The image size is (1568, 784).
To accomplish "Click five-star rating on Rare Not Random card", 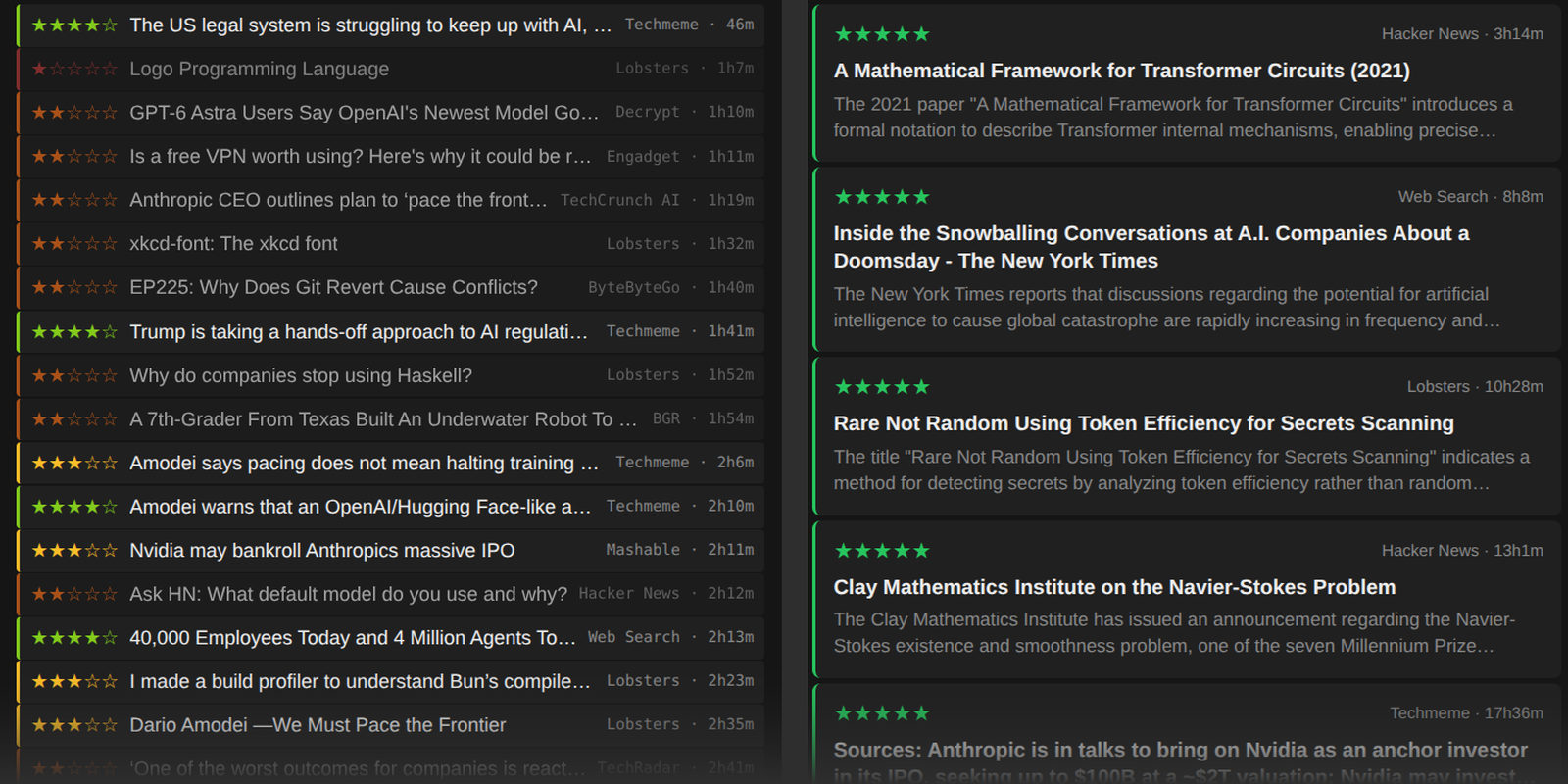I will tap(882, 387).
